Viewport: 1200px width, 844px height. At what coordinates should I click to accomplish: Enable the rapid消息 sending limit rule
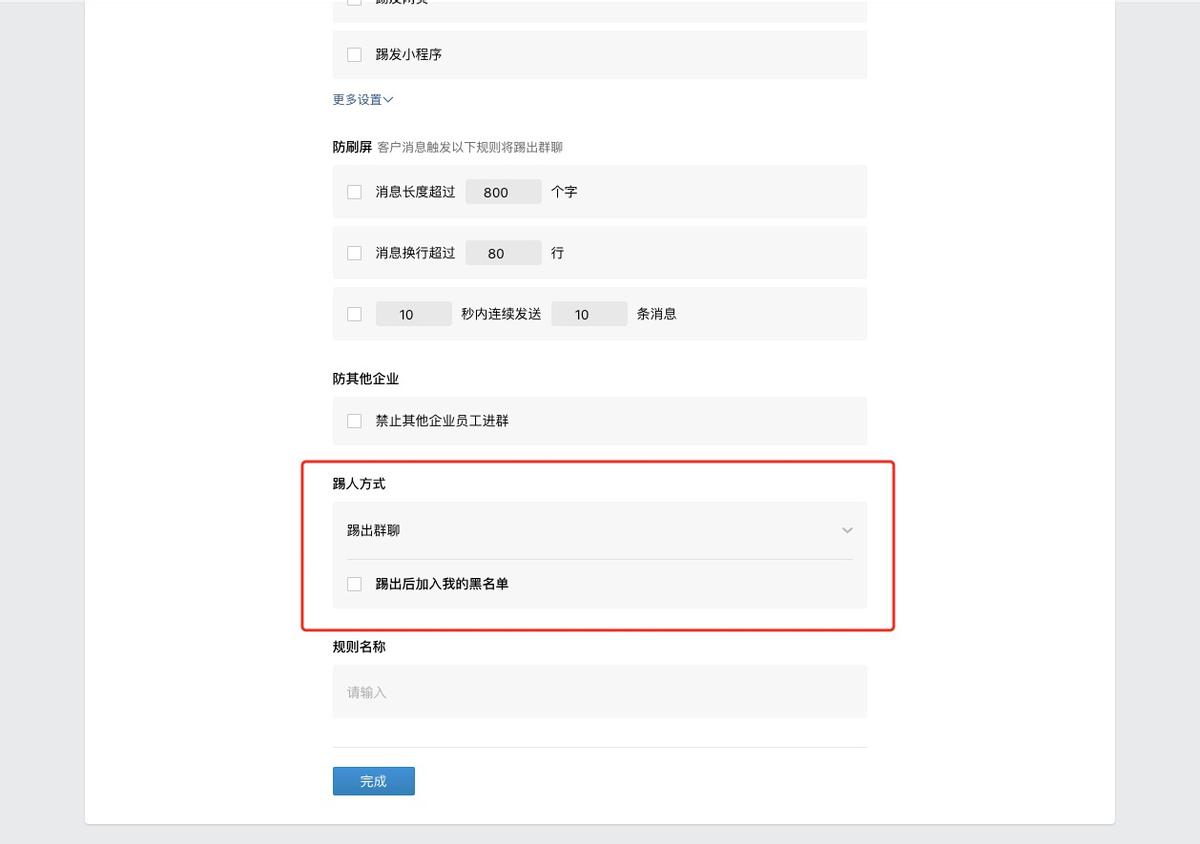(354, 313)
